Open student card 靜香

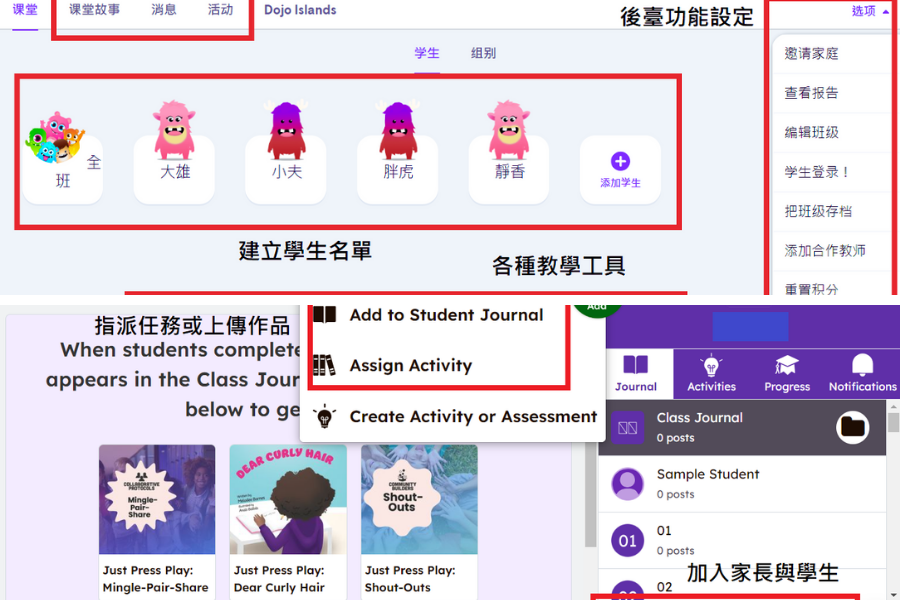(509, 169)
